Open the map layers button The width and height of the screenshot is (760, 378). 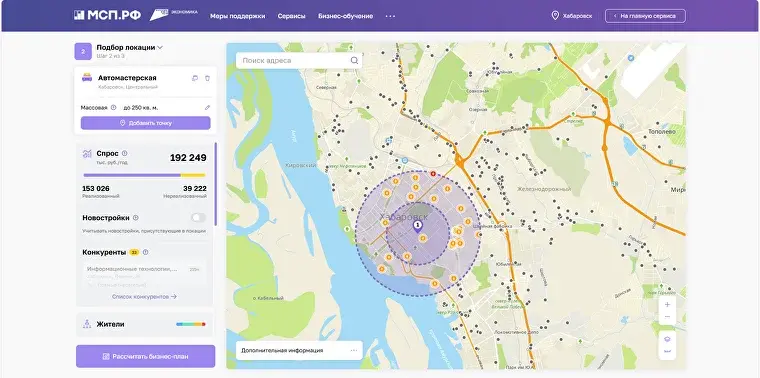pos(667,339)
